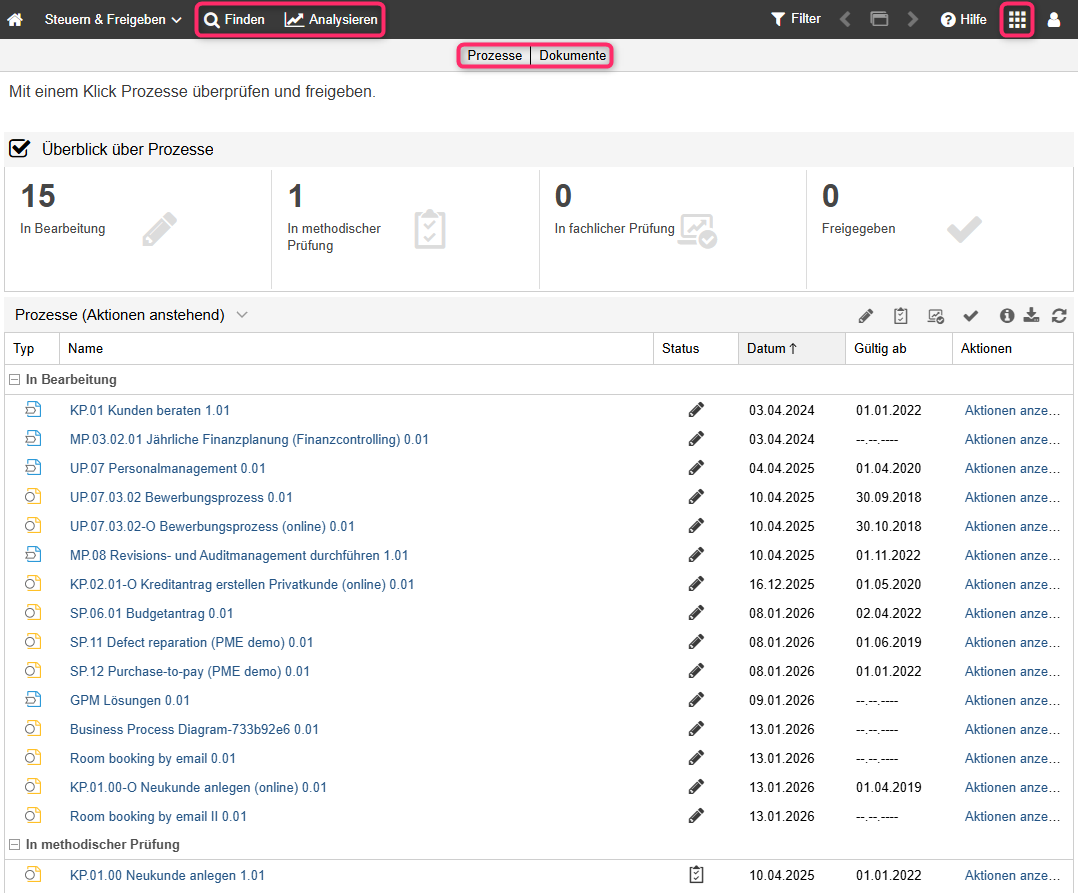Toggle the Überblick über Prozesse checkbox
Screen dimensions: 1078x893
(19, 149)
